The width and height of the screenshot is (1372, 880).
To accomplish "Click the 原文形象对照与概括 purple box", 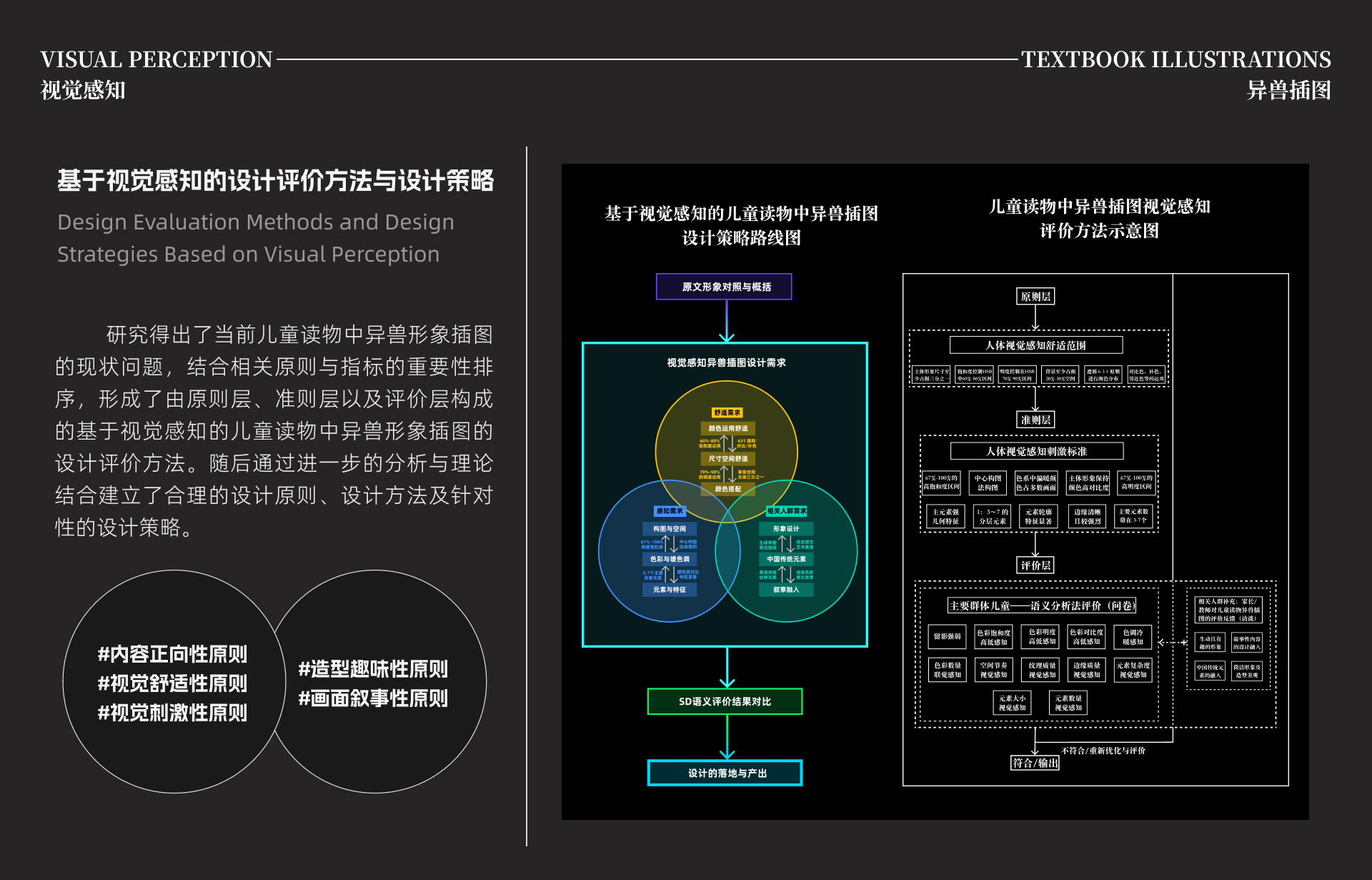I will tap(724, 287).
